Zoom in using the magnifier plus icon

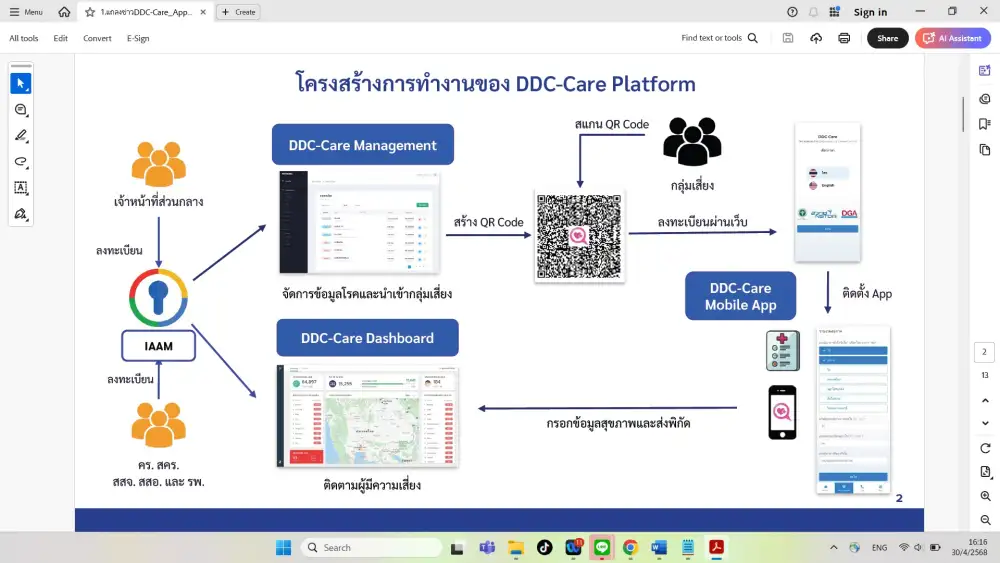[985, 496]
